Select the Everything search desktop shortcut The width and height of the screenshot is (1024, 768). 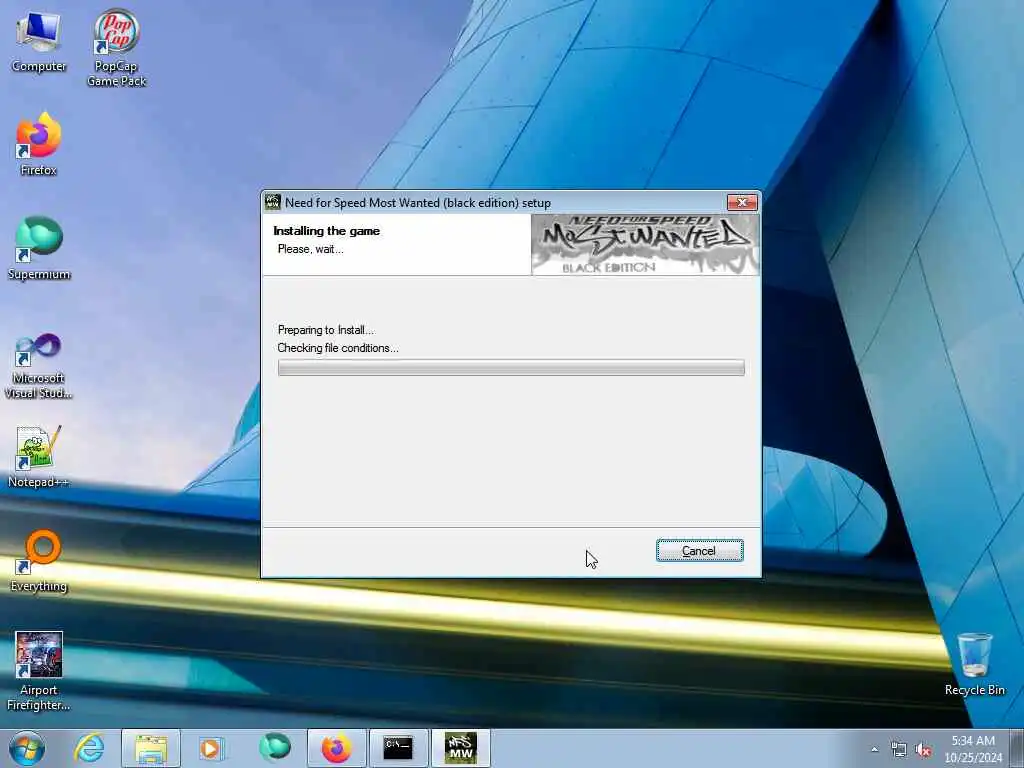click(x=39, y=560)
